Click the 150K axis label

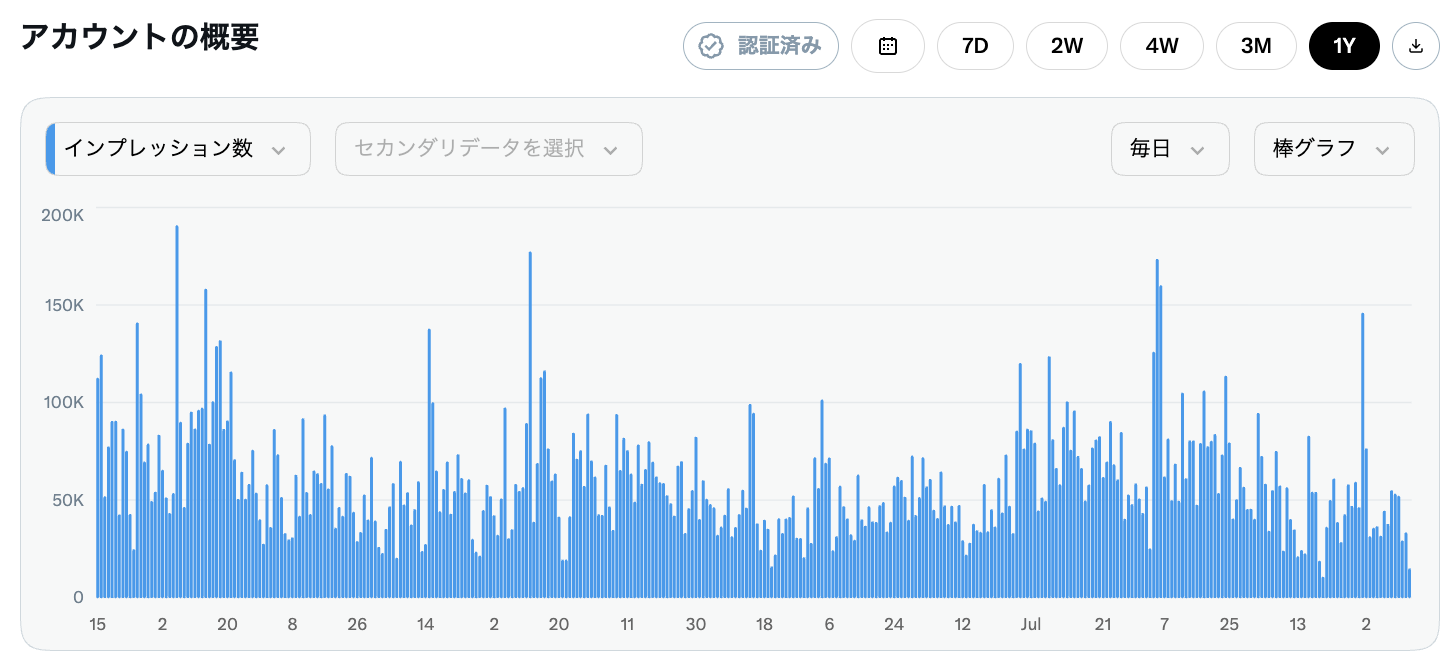pos(62,305)
